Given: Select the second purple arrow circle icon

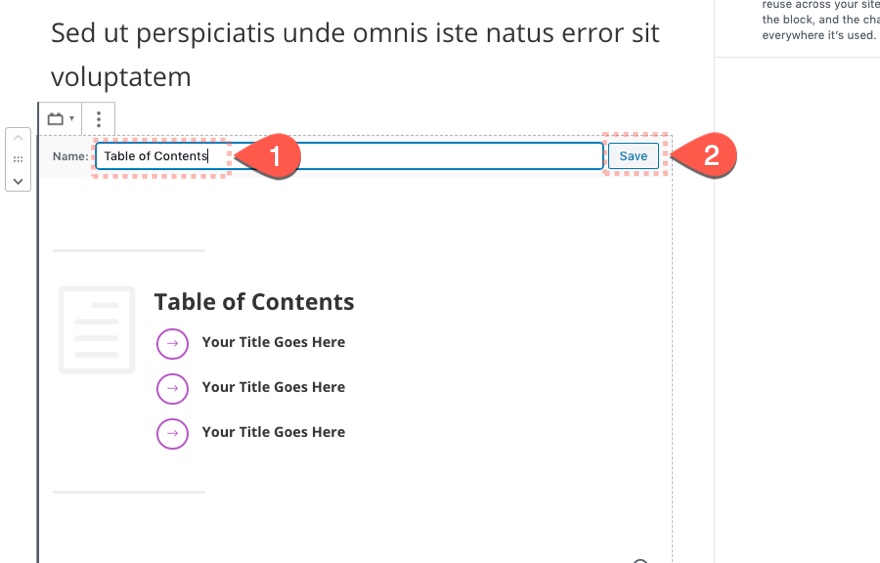Looking at the screenshot, I should coord(172,388).
